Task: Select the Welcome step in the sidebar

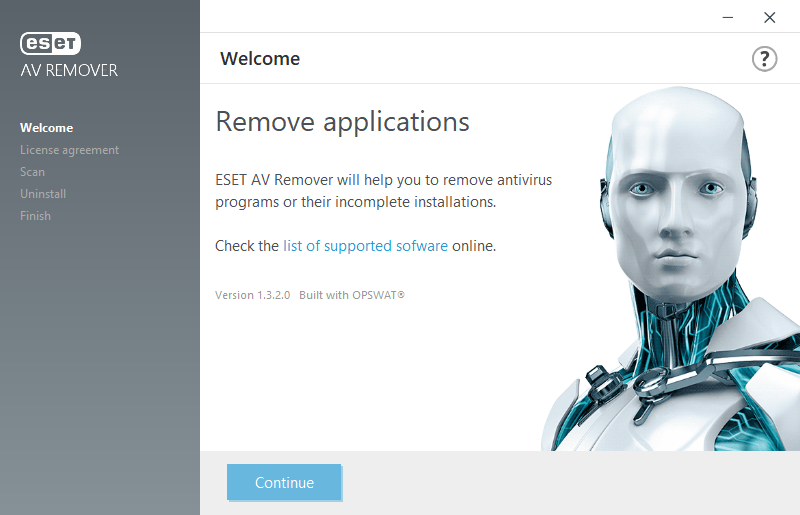Action: (x=46, y=128)
